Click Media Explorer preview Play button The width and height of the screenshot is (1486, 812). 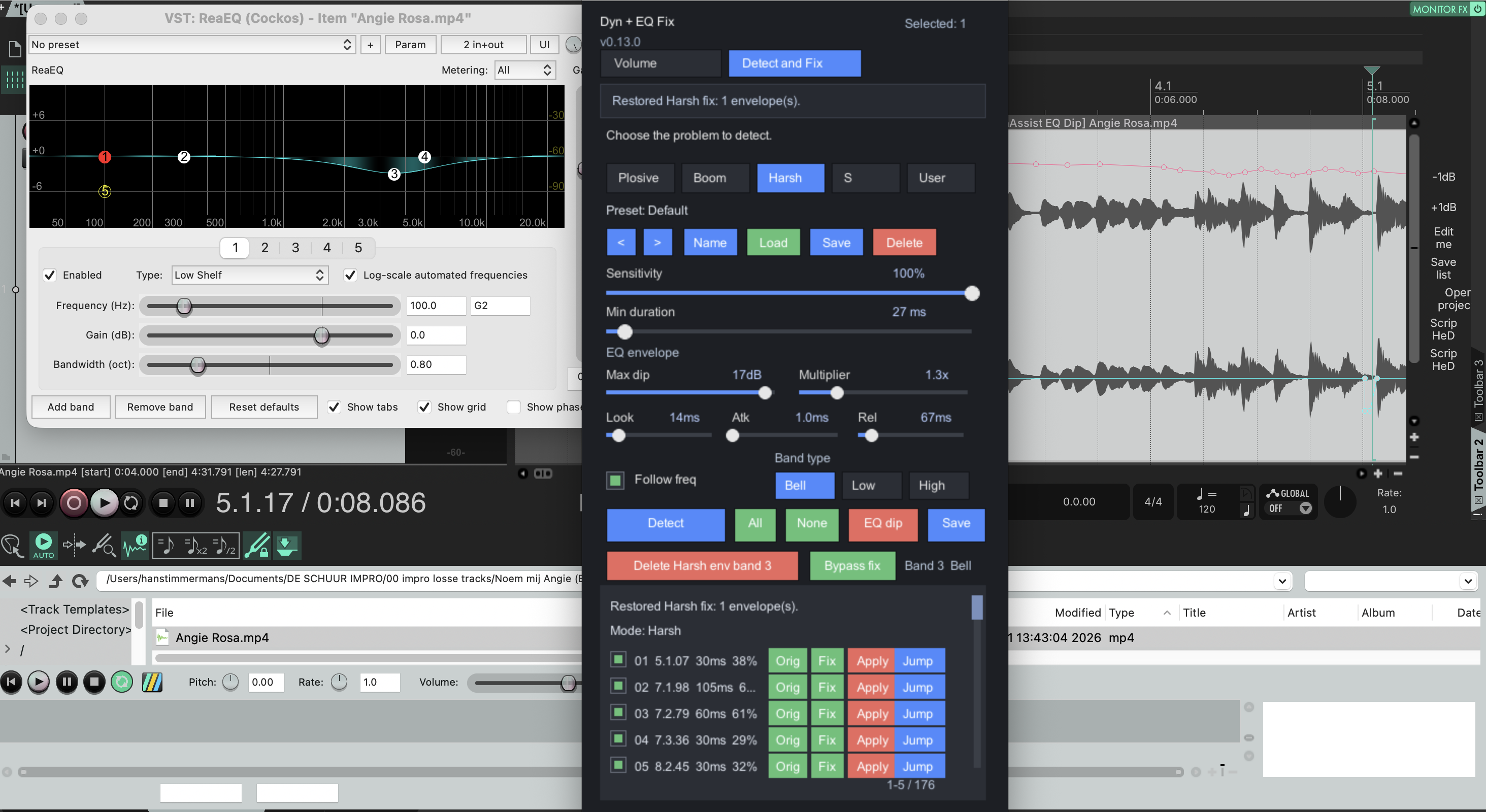(x=39, y=682)
